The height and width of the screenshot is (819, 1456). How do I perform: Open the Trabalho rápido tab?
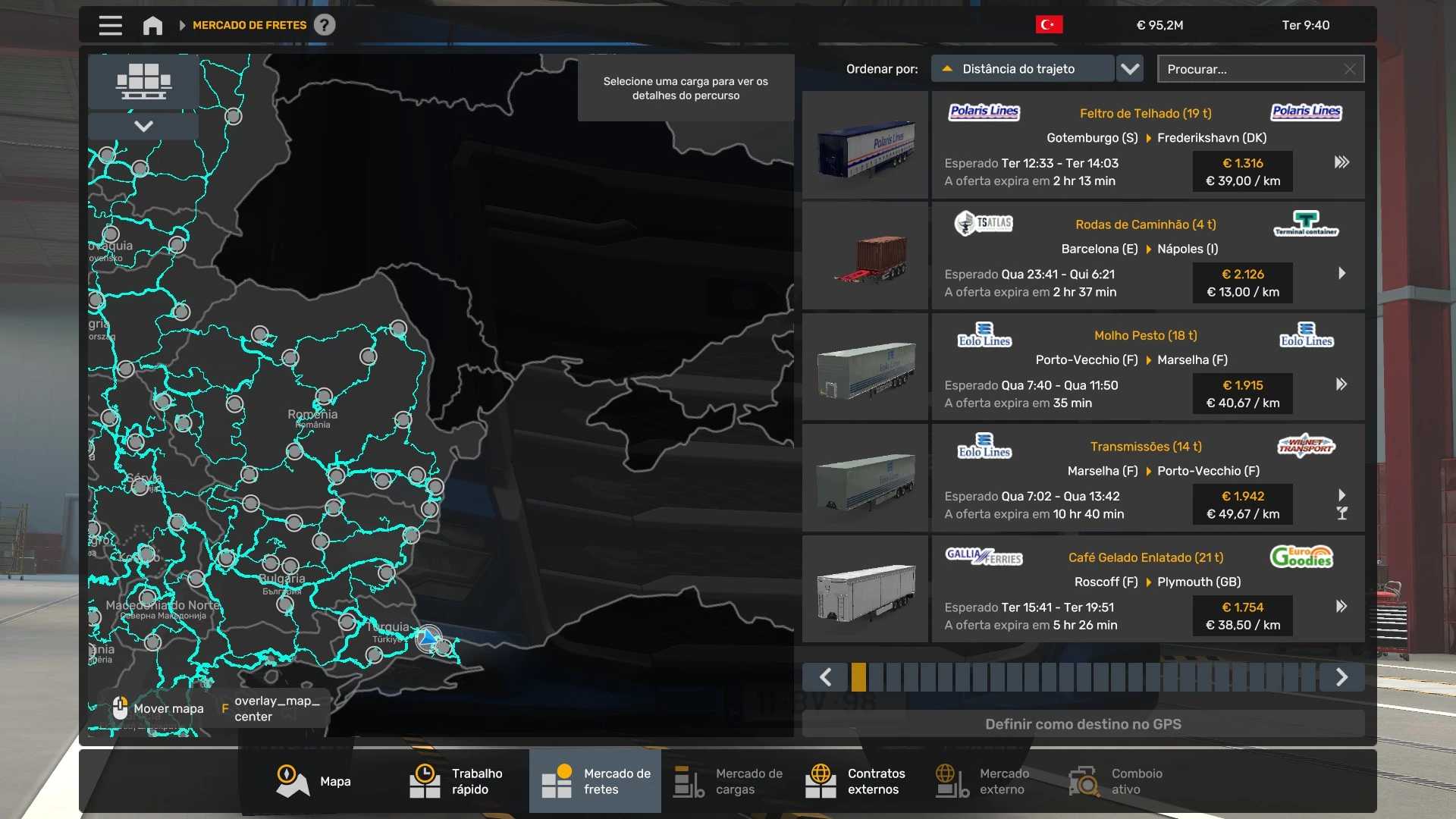click(x=456, y=781)
